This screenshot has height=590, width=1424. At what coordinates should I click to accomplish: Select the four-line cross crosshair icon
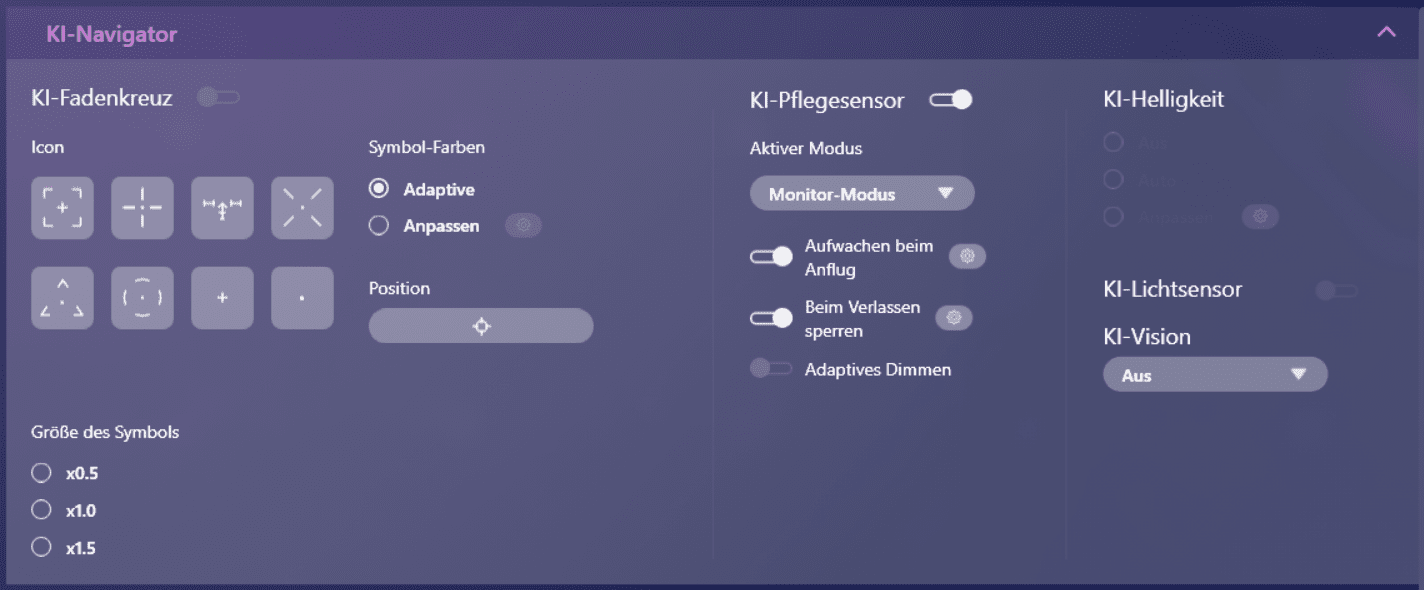[142, 208]
